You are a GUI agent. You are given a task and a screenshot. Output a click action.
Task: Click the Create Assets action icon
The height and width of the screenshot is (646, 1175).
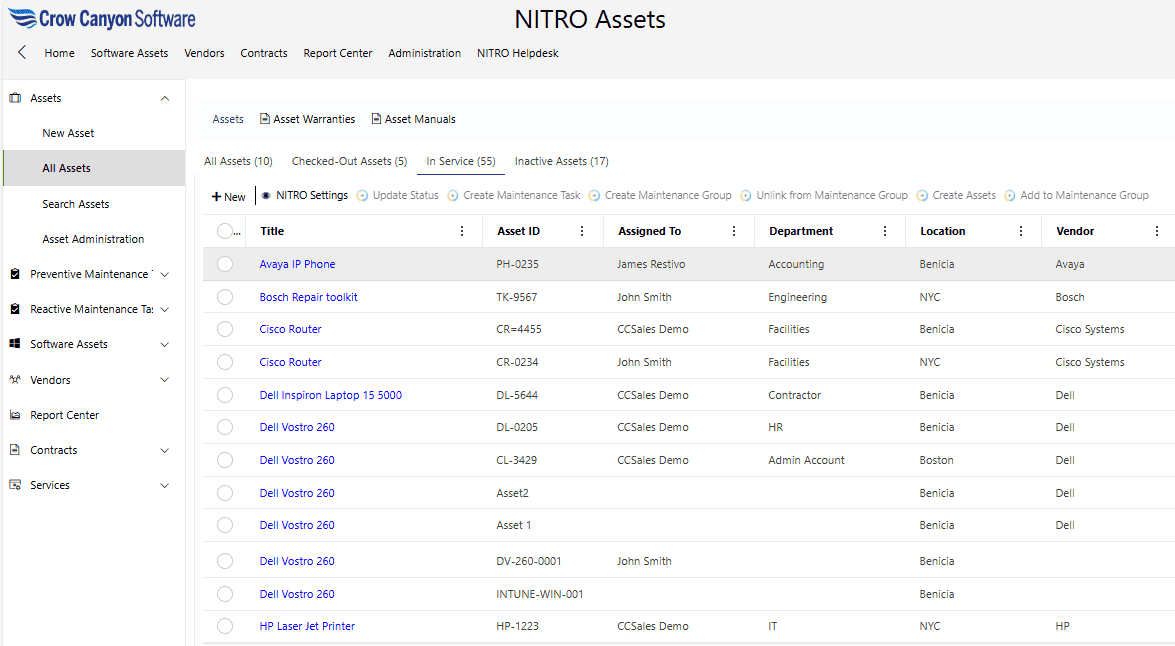coord(922,196)
